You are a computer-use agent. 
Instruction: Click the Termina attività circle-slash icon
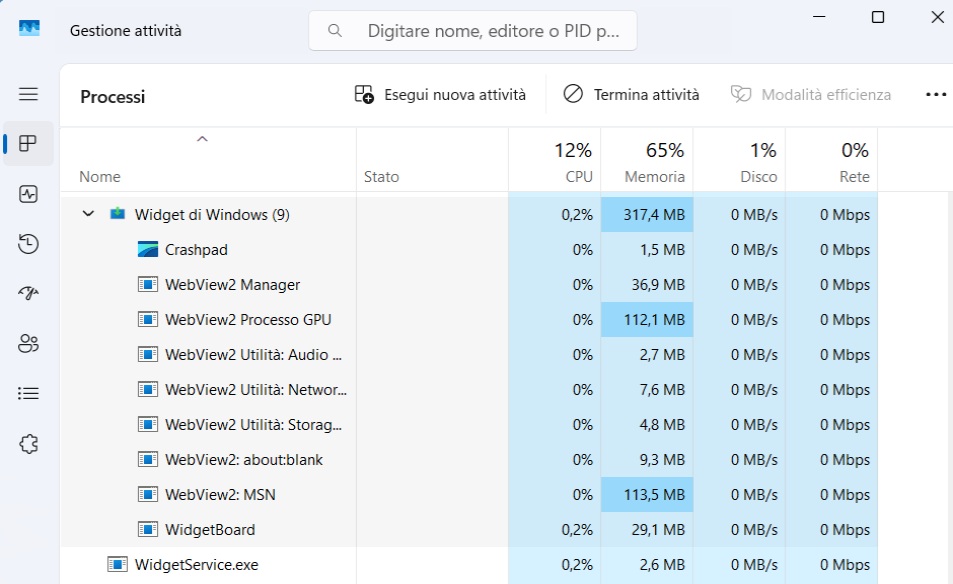coord(573,94)
